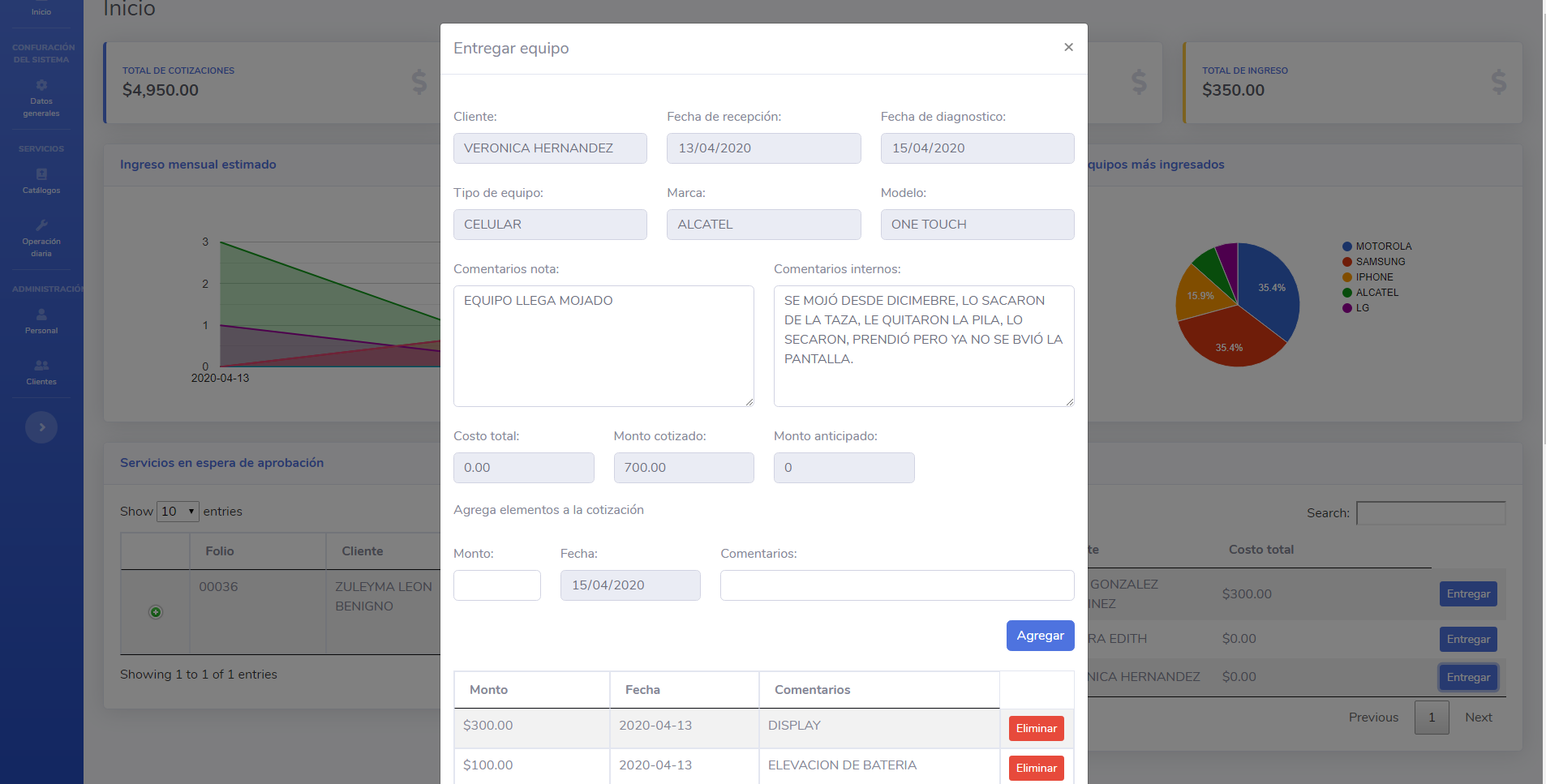Toggle MOTOROLA legend swatch in pie chart
The width and height of the screenshot is (1546, 784).
click(x=1347, y=246)
